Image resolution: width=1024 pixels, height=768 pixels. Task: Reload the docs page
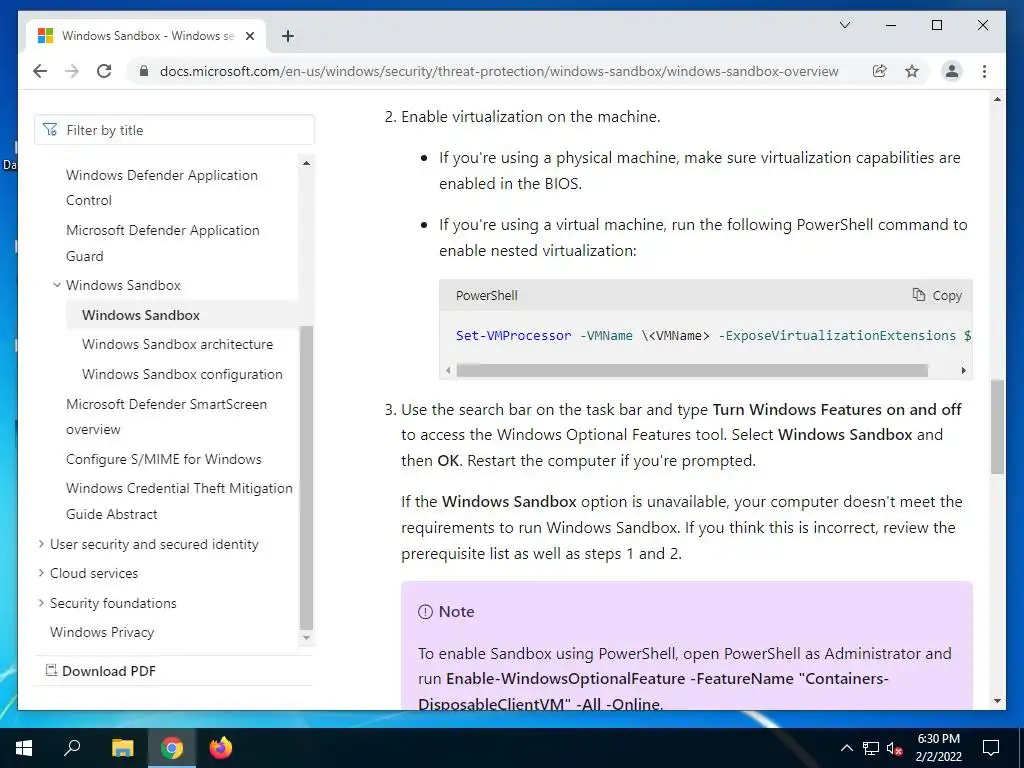[104, 71]
